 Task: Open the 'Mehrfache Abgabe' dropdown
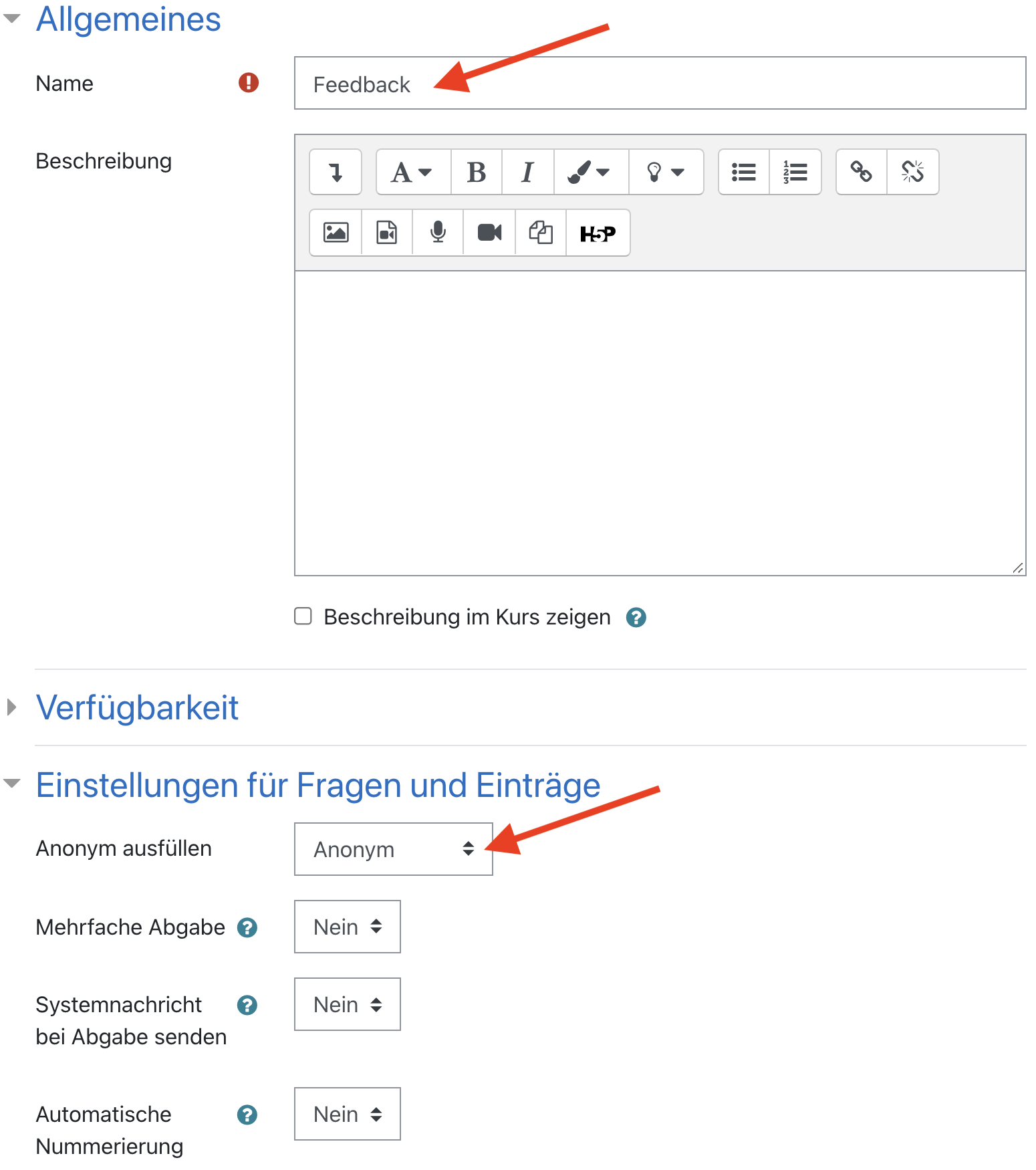pos(347,927)
